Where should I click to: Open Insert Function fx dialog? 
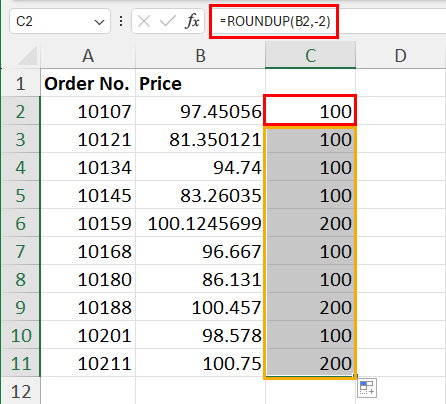click(192, 22)
